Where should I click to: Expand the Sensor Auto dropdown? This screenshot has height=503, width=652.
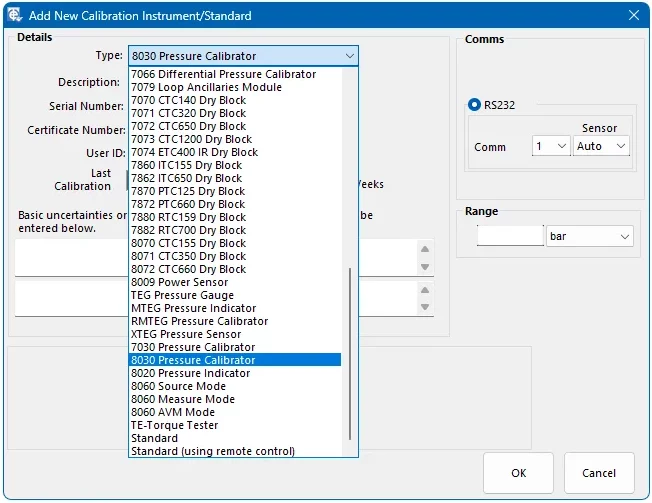point(602,146)
